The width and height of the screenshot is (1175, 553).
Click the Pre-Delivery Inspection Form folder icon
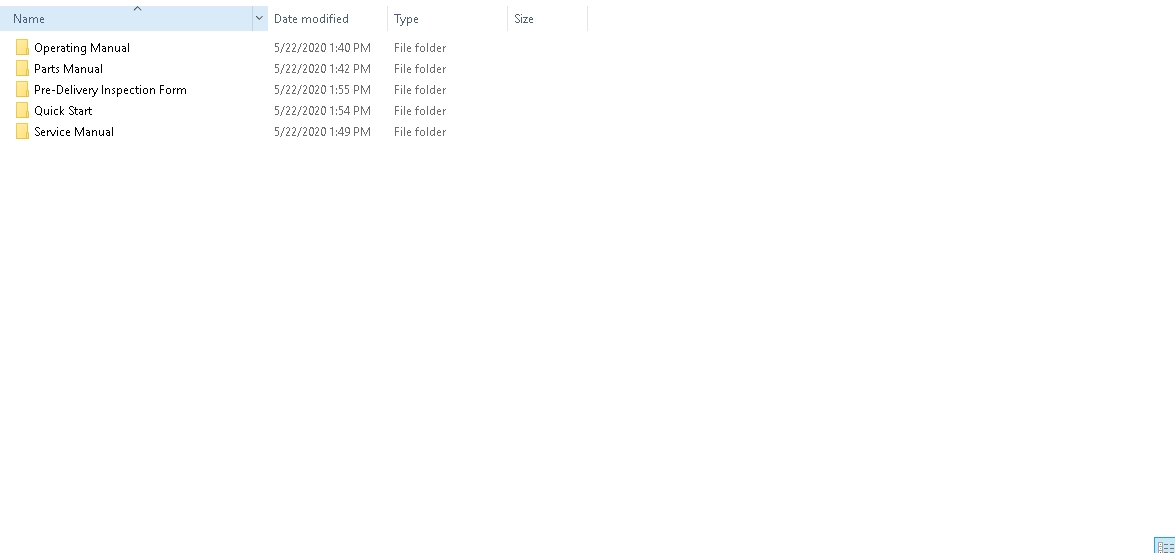coord(22,90)
